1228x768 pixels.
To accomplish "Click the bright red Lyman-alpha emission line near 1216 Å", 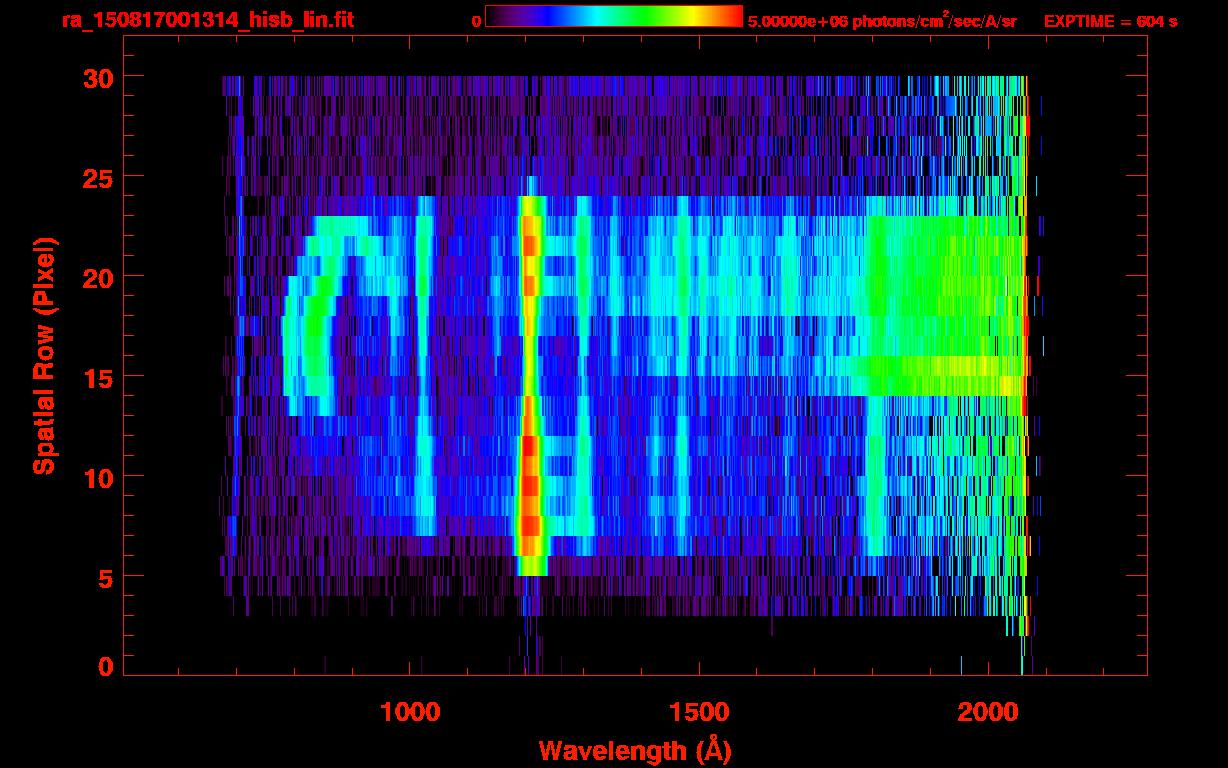I will click(x=530, y=385).
